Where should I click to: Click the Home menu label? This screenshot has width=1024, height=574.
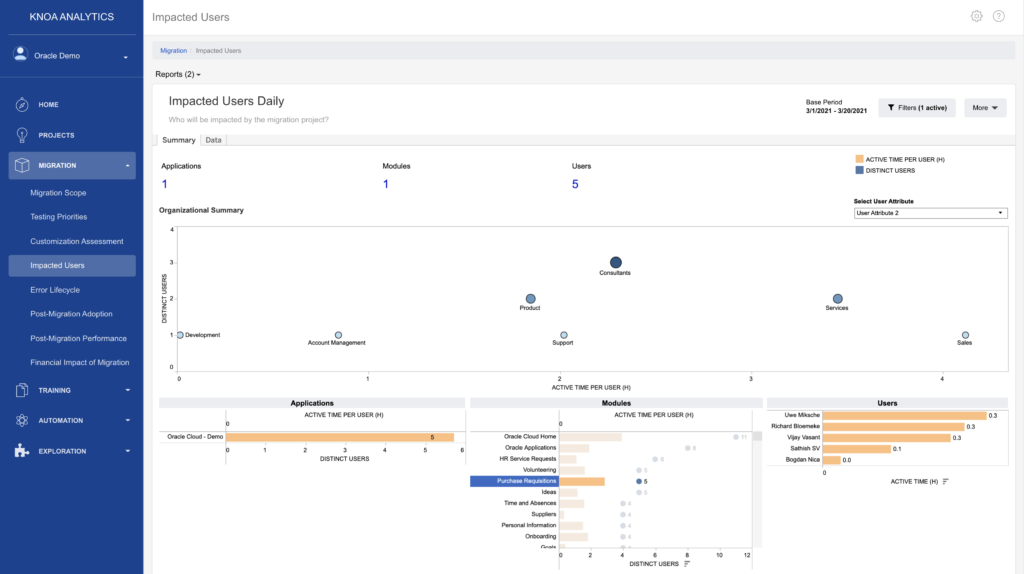48,104
